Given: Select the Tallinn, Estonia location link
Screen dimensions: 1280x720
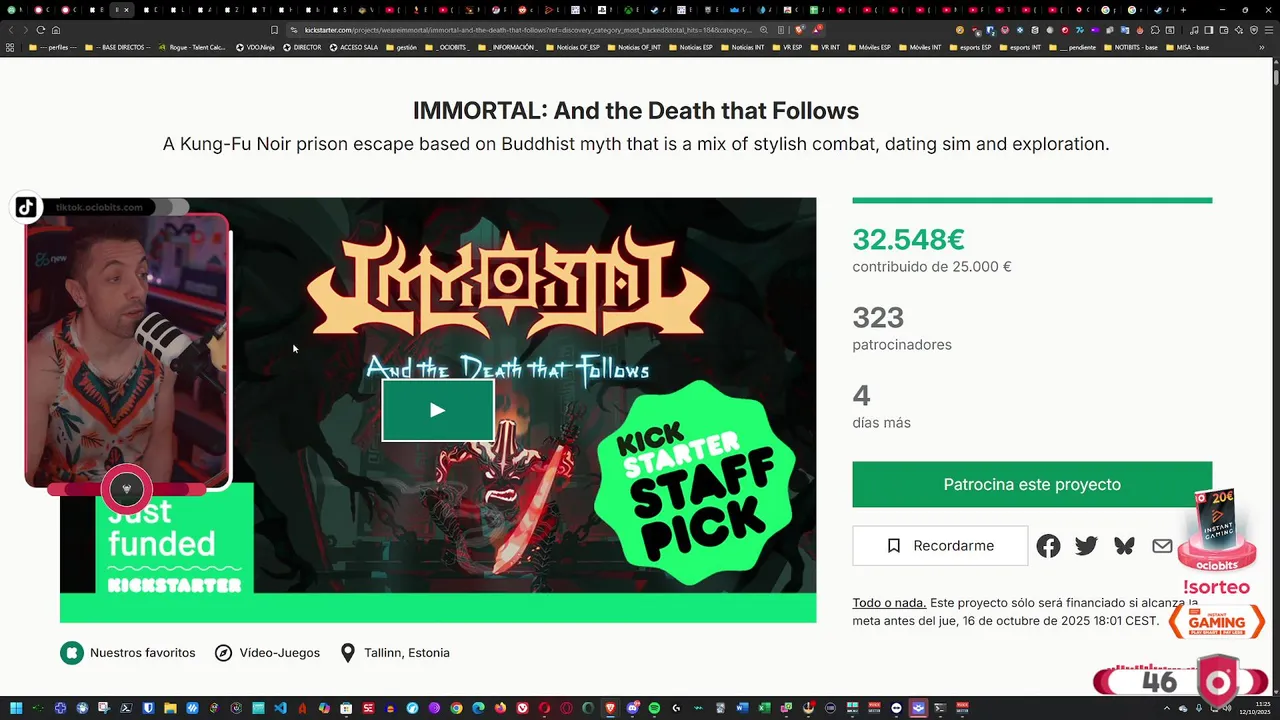Looking at the screenshot, I should (395, 653).
